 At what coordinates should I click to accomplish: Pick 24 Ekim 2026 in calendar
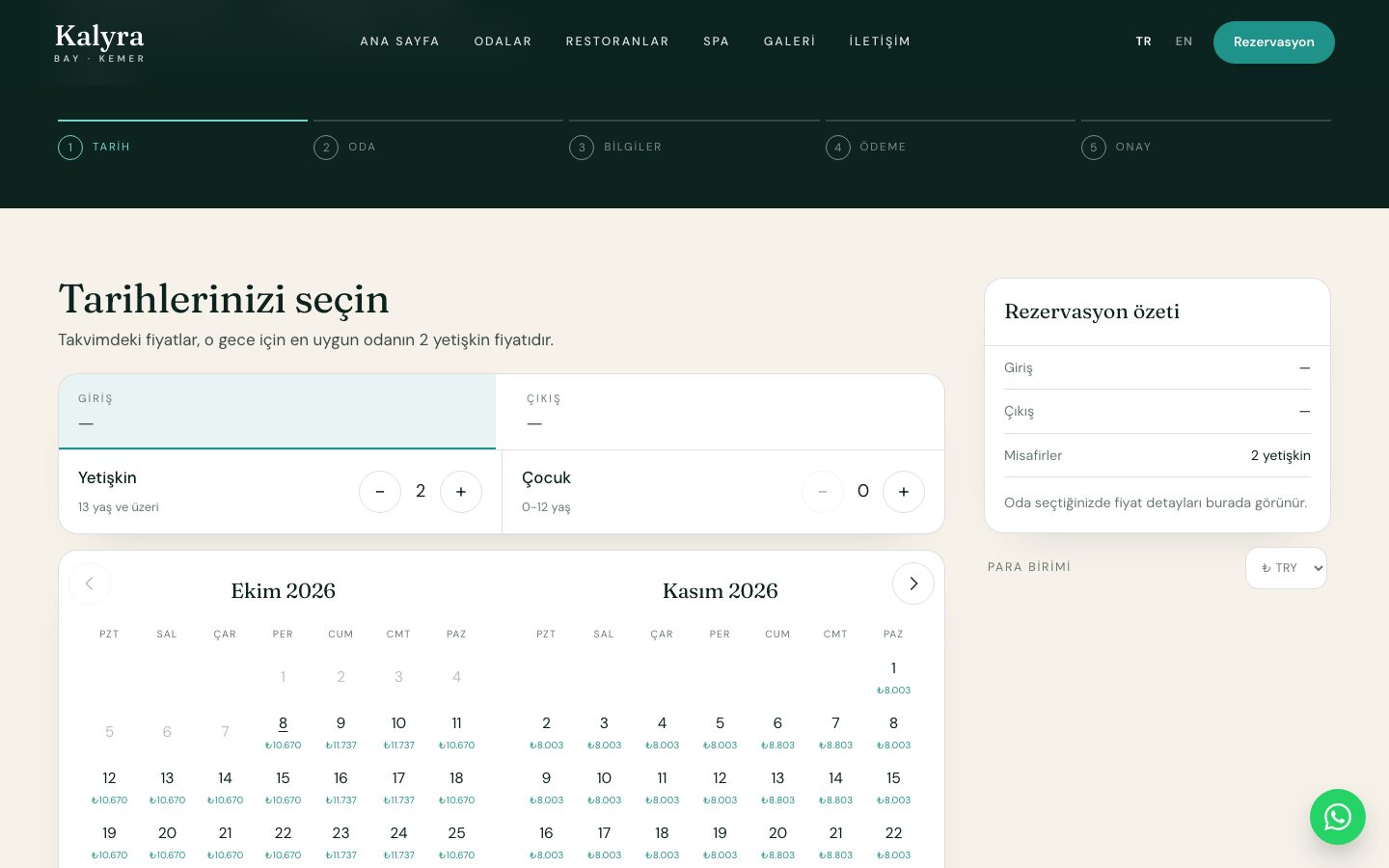tap(398, 842)
